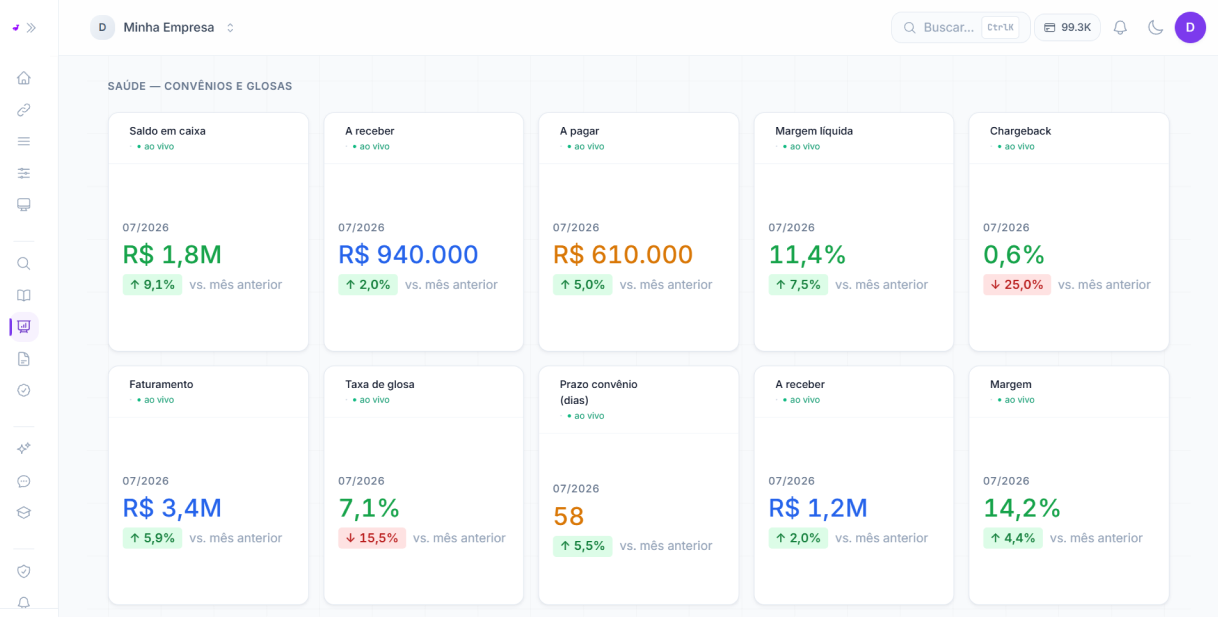Image resolution: width=1218 pixels, height=617 pixels.
Task: Open the user avatar D menu
Action: tap(1190, 28)
